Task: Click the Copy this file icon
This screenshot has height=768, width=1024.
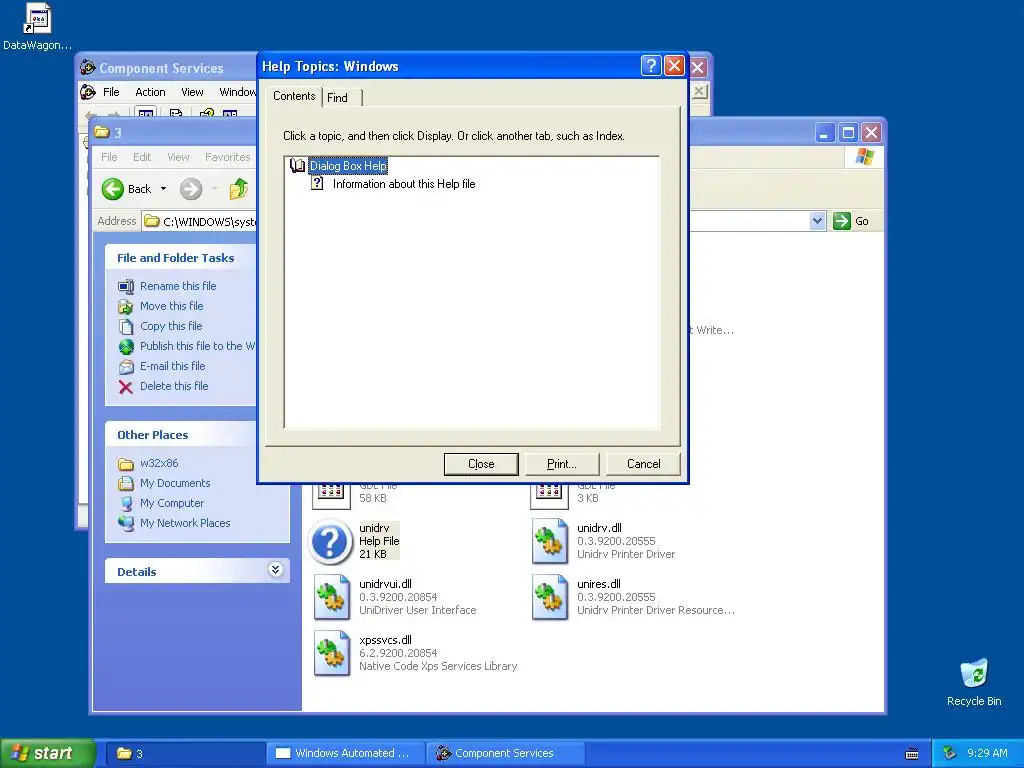Action: tap(126, 327)
